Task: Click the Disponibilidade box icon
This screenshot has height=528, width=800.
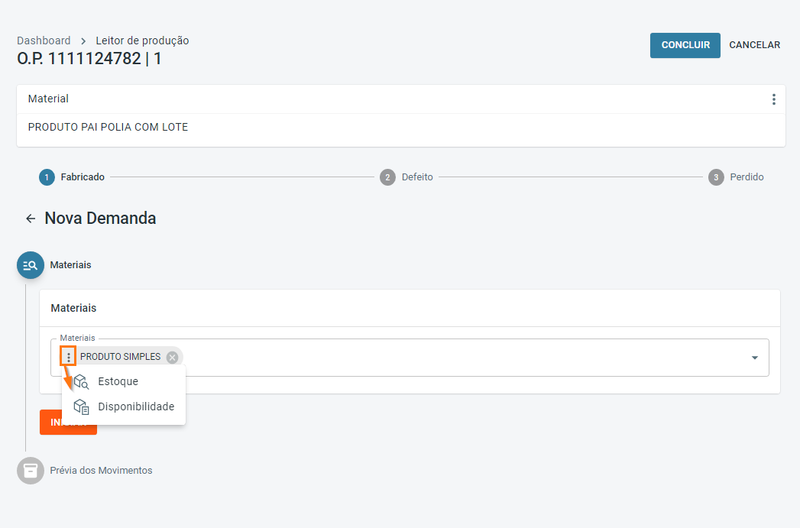Action: [x=81, y=407]
